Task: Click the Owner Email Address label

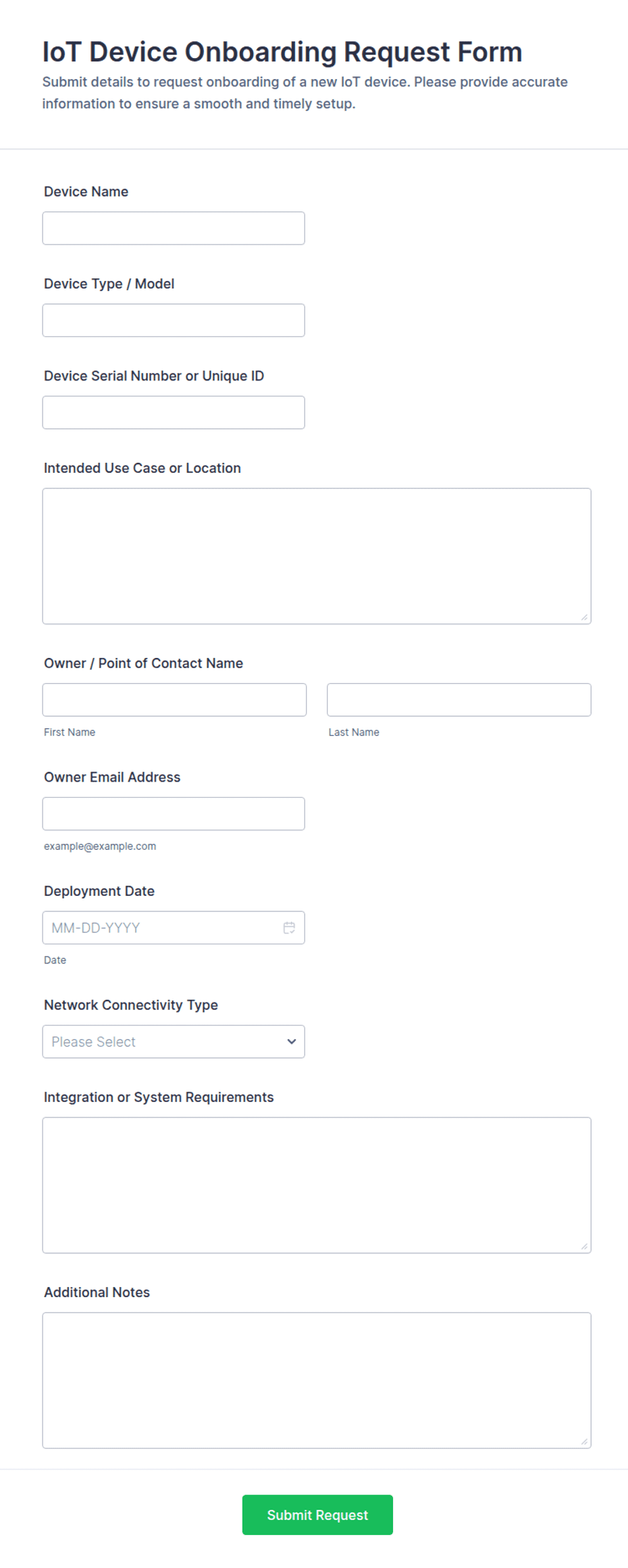Action: click(x=112, y=777)
